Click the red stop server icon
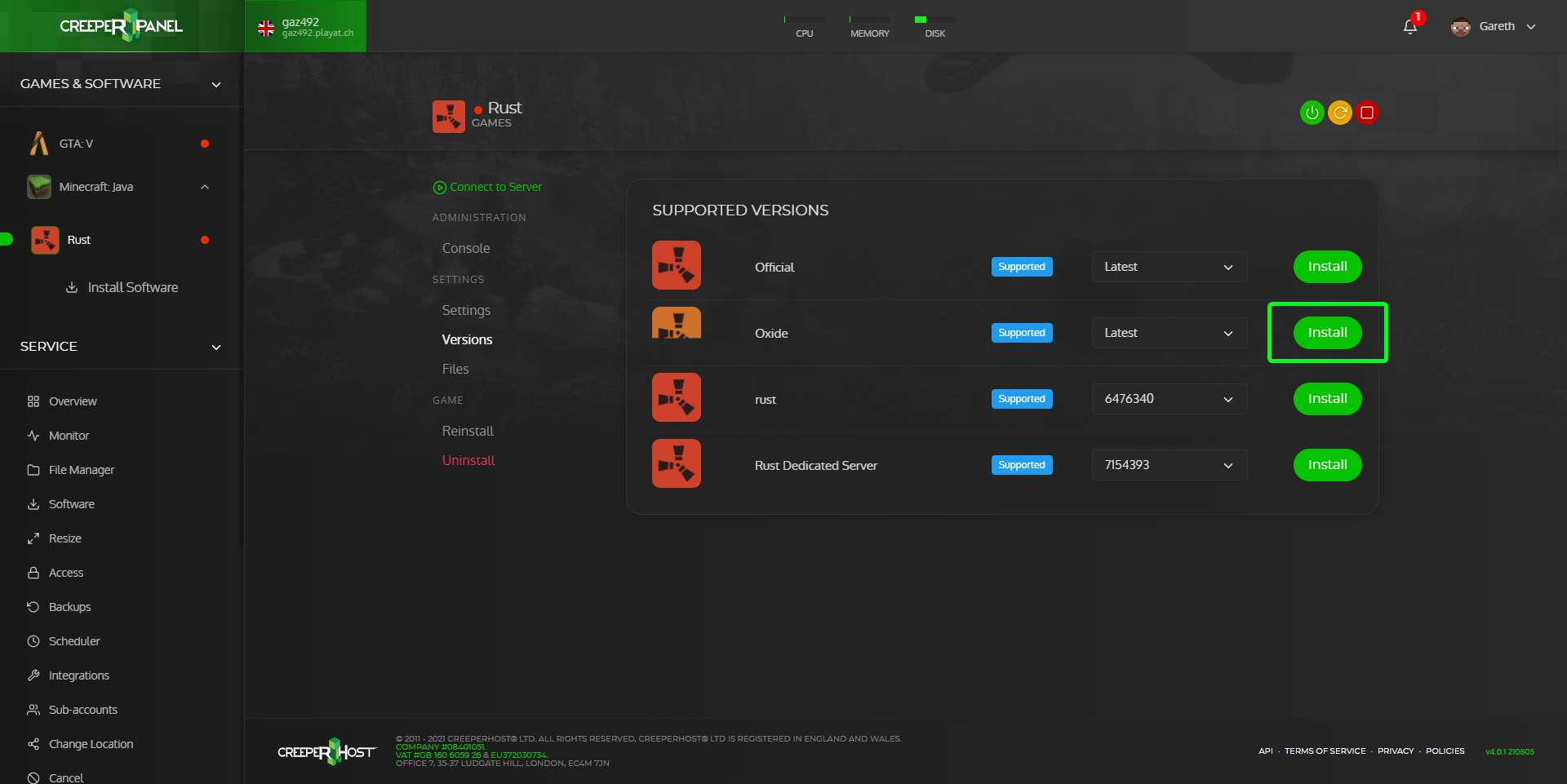 point(1367,113)
